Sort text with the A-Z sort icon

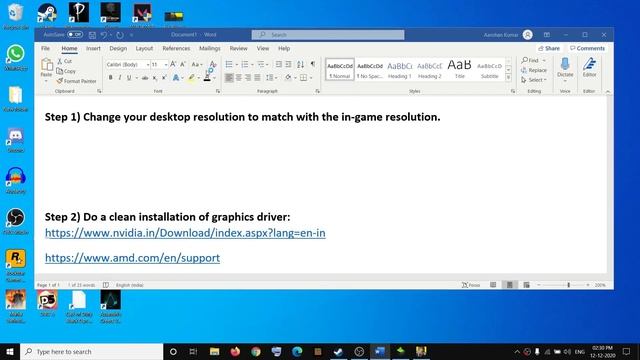pos(300,64)
